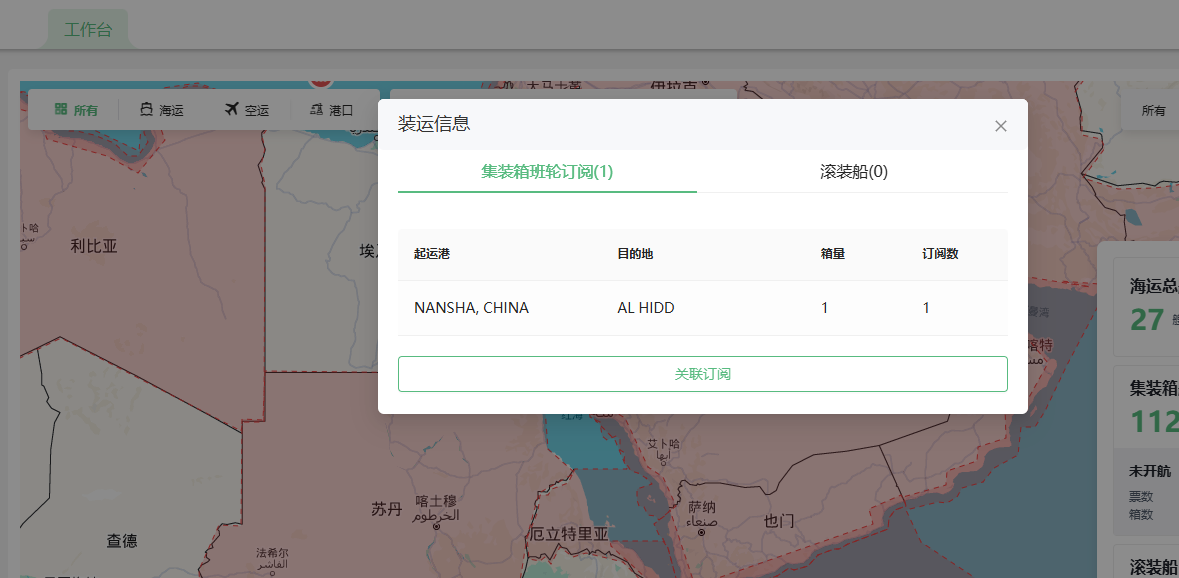1179x578 pixels.
Task: Click the 箱量 column header
Action: coord(833,254)
